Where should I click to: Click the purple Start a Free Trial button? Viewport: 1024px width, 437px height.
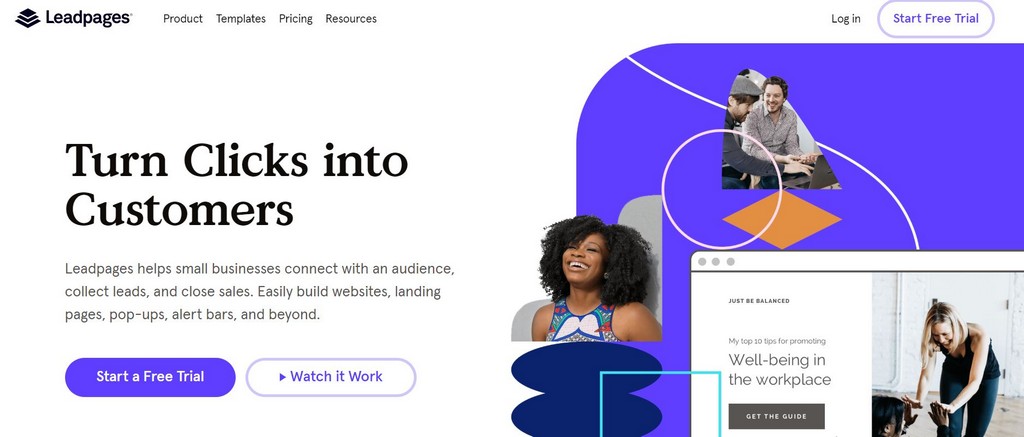coord(150,377)
